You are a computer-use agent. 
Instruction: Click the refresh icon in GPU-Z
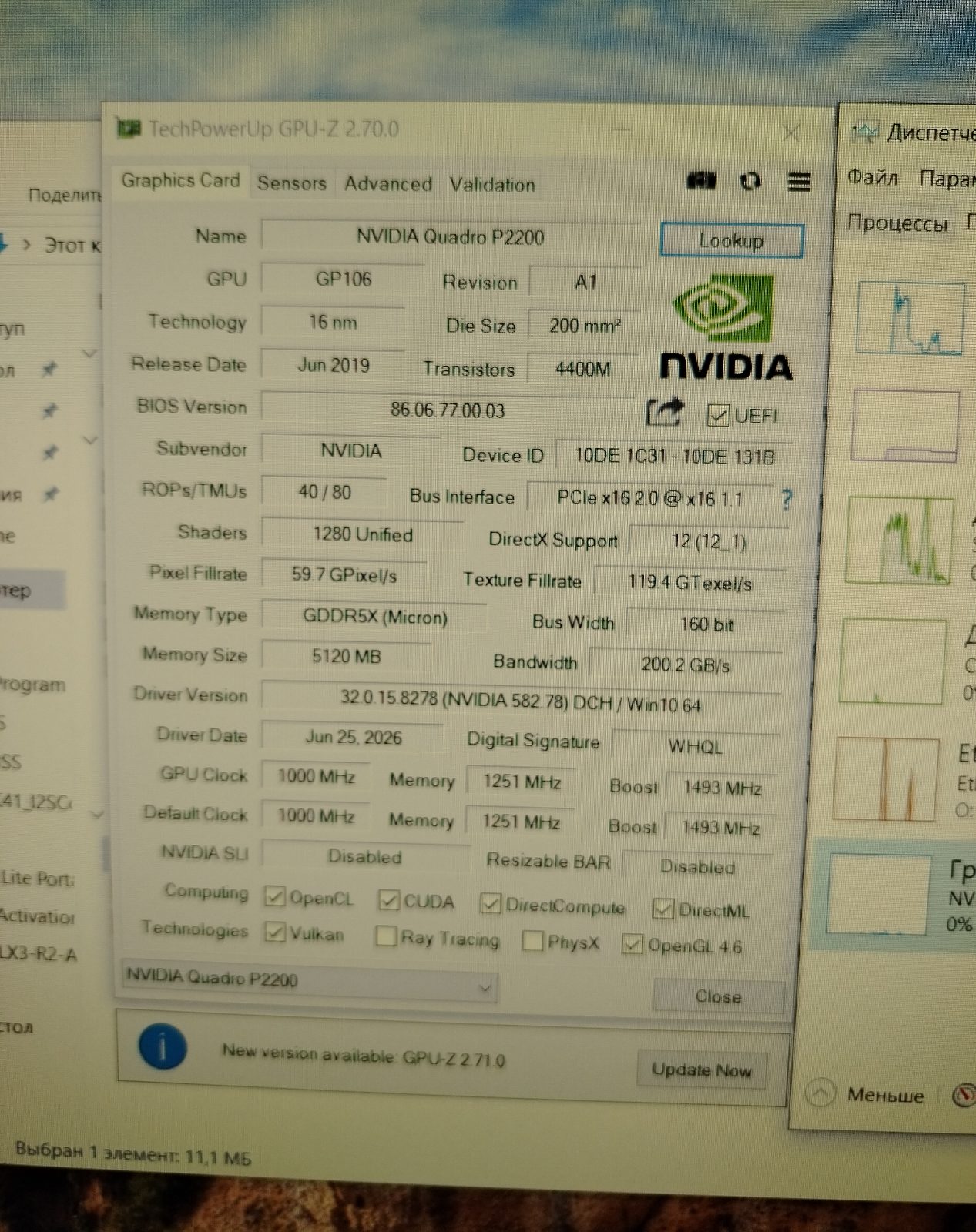click(x=750, y=181)
